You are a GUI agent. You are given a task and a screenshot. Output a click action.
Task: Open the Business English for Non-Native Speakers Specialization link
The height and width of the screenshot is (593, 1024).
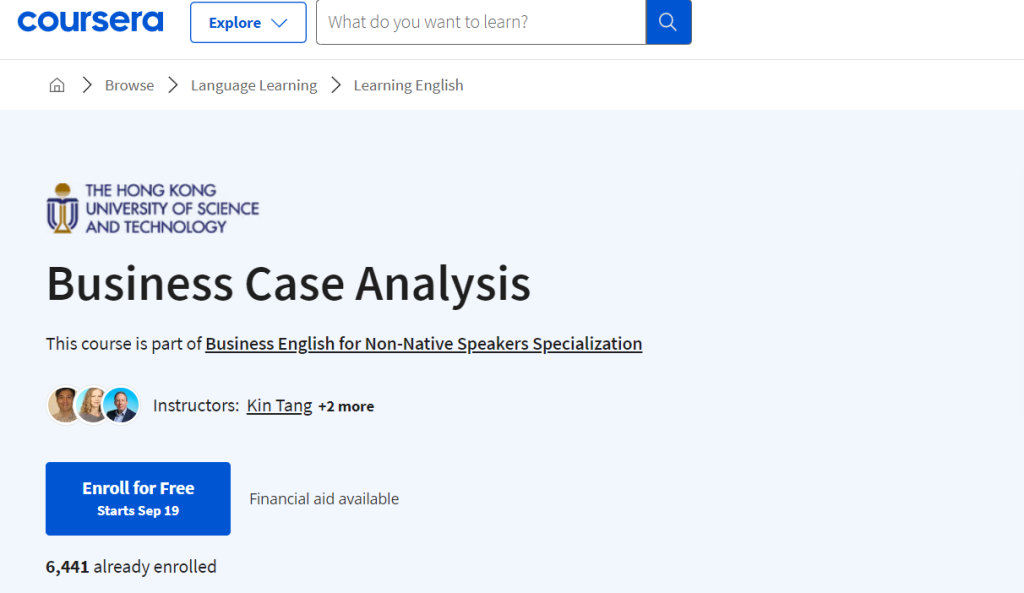coord(423,344)
